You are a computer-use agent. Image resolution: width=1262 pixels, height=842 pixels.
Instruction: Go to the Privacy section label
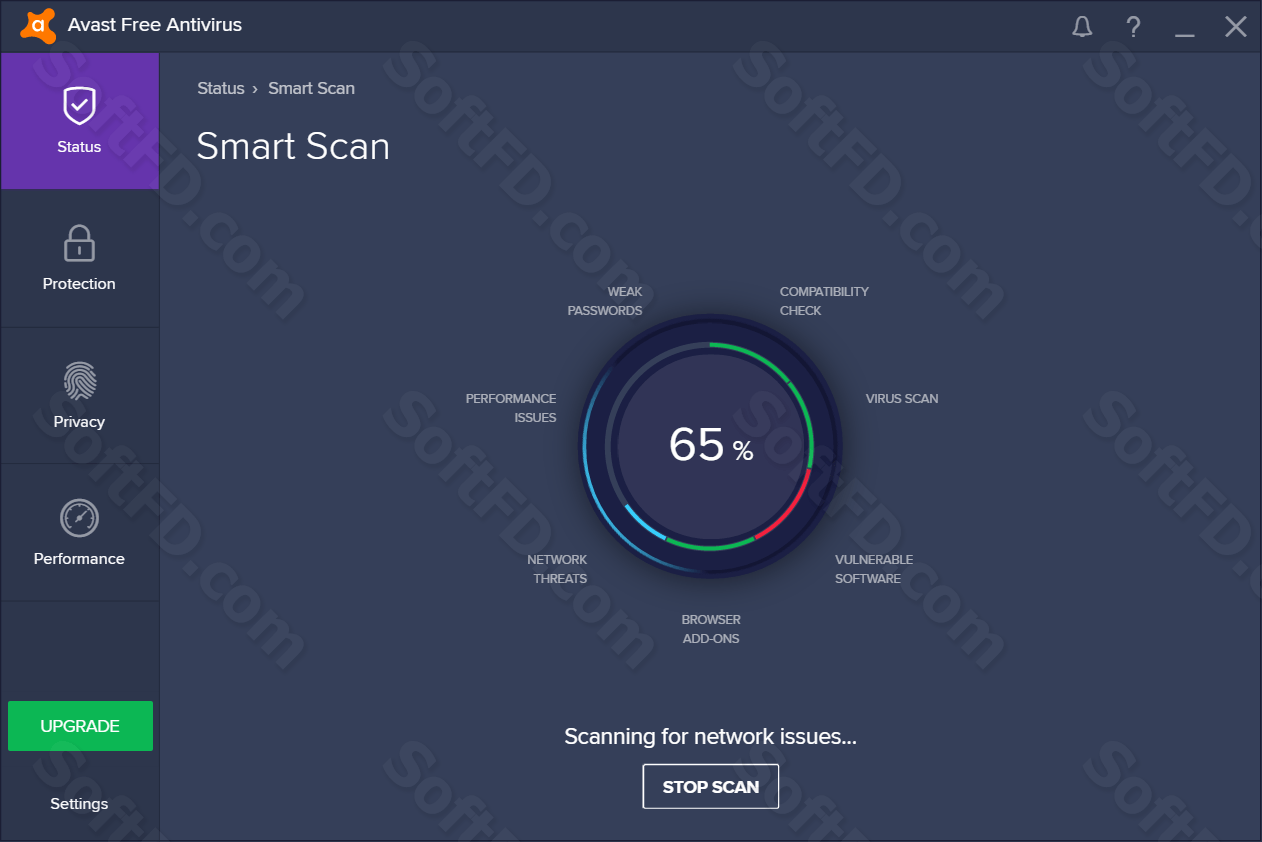click(x=79, y=422)
